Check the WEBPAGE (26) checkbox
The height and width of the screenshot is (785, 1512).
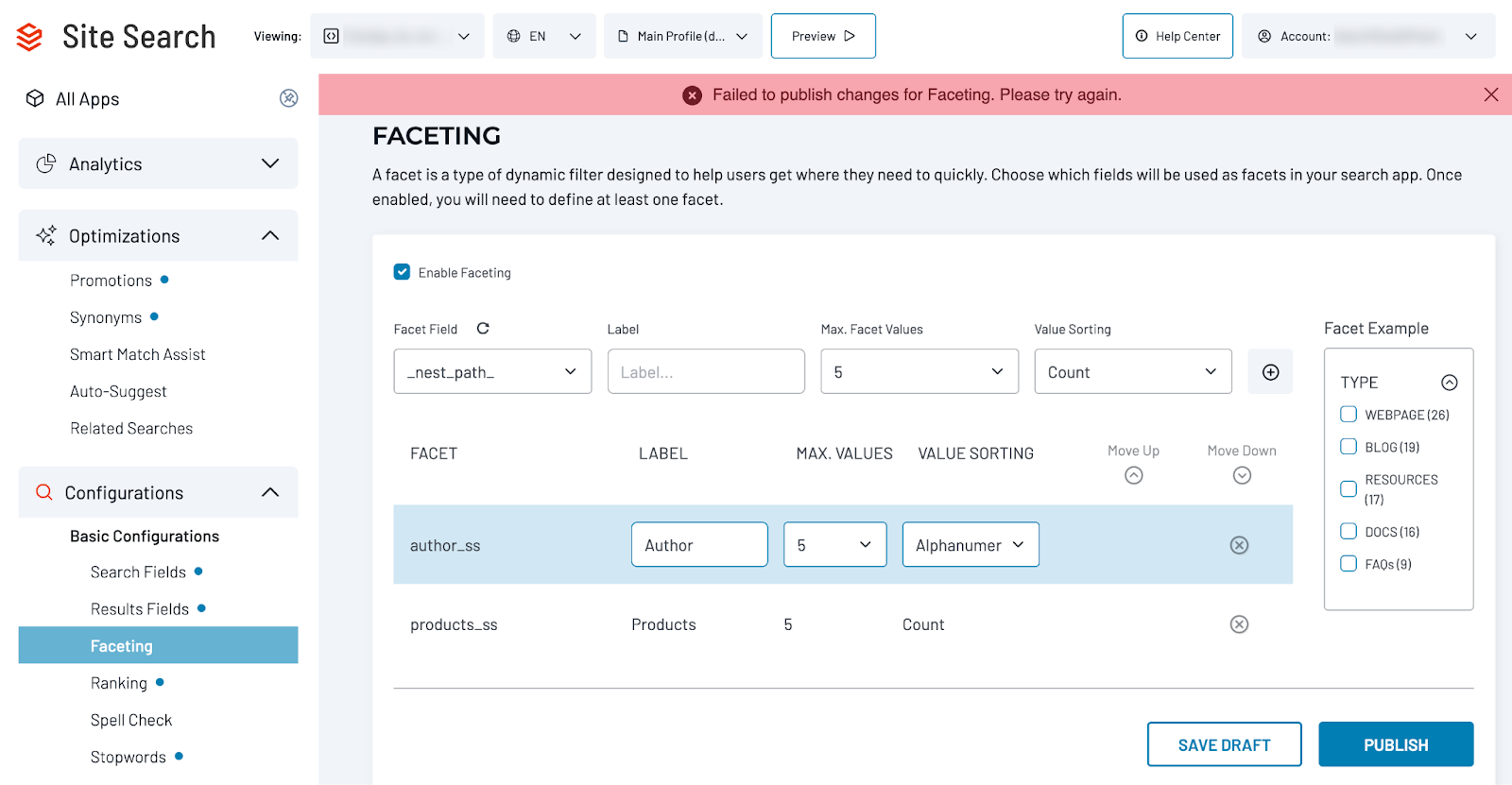(x=1349, y=414)
